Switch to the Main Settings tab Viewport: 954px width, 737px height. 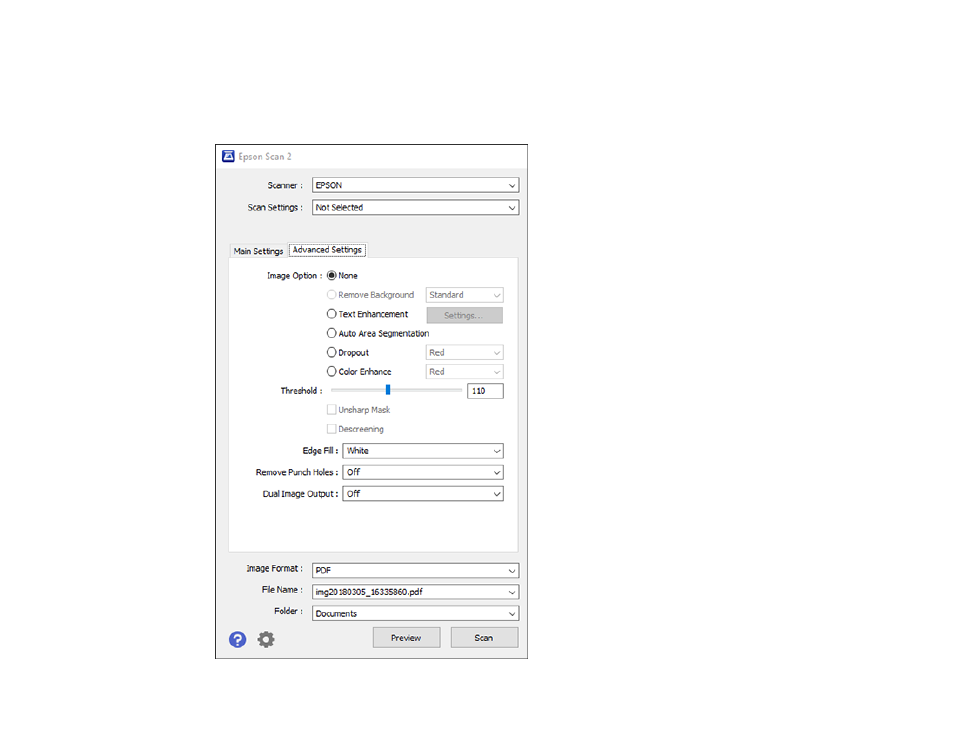click(259, 251)
